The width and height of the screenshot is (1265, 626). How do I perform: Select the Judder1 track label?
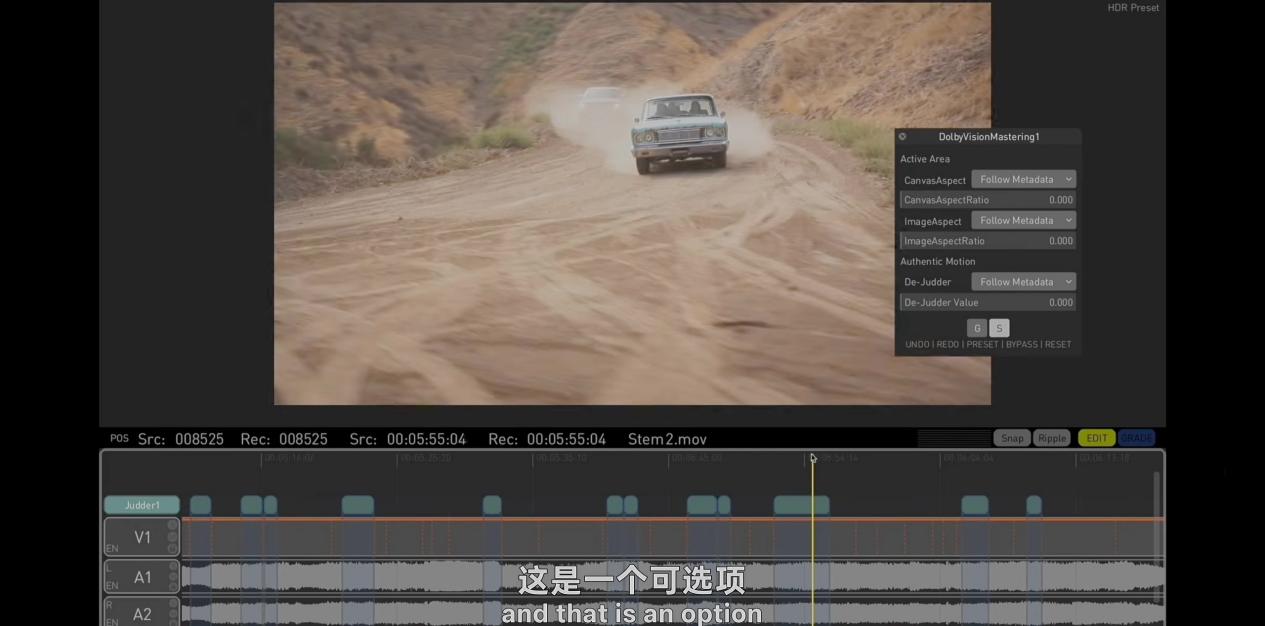(x=142, y=505)
